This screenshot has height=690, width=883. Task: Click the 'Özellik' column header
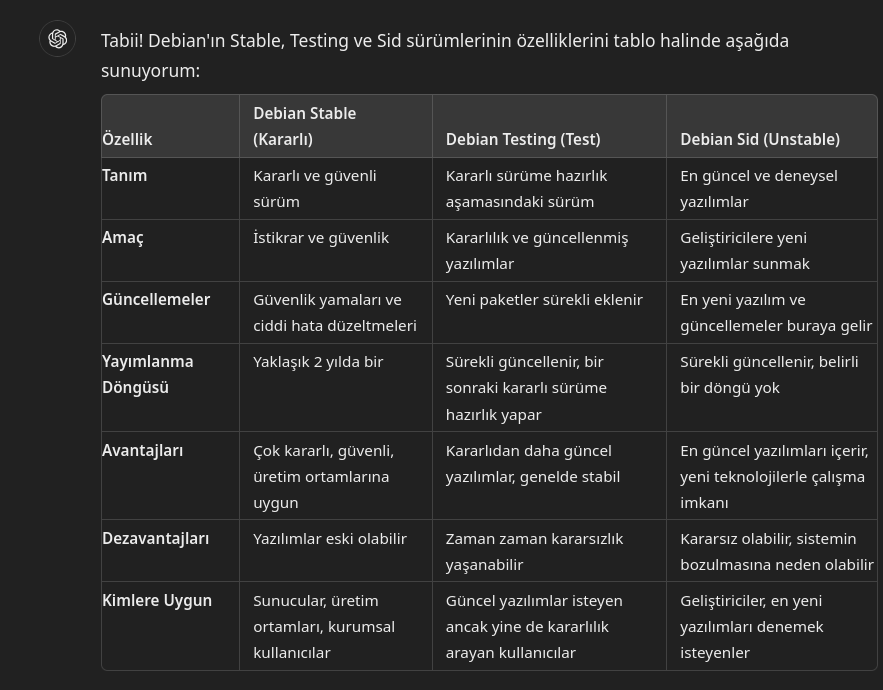(x=127, y=139)
